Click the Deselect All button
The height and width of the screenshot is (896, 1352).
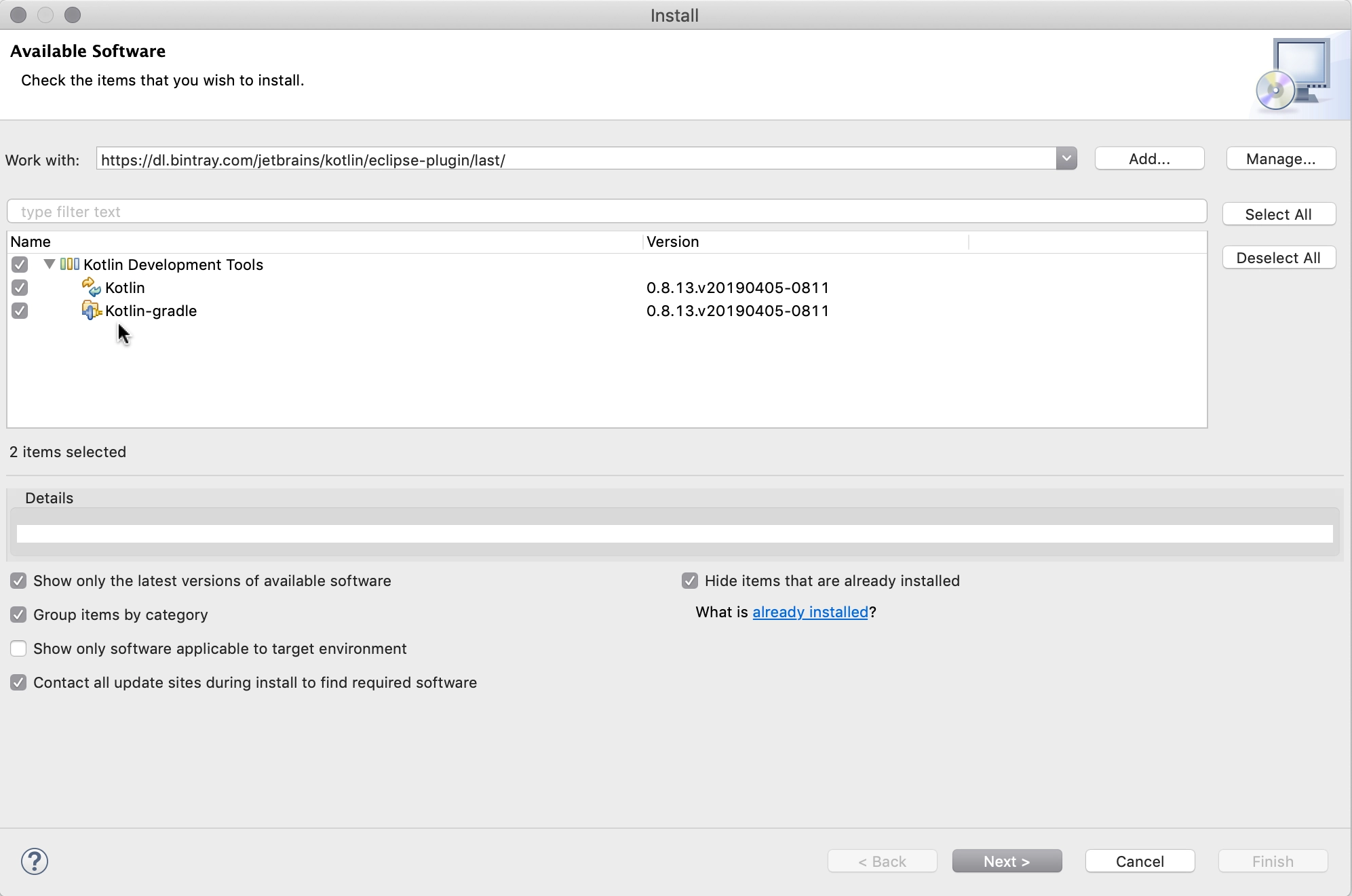(x=1279, y=258)
